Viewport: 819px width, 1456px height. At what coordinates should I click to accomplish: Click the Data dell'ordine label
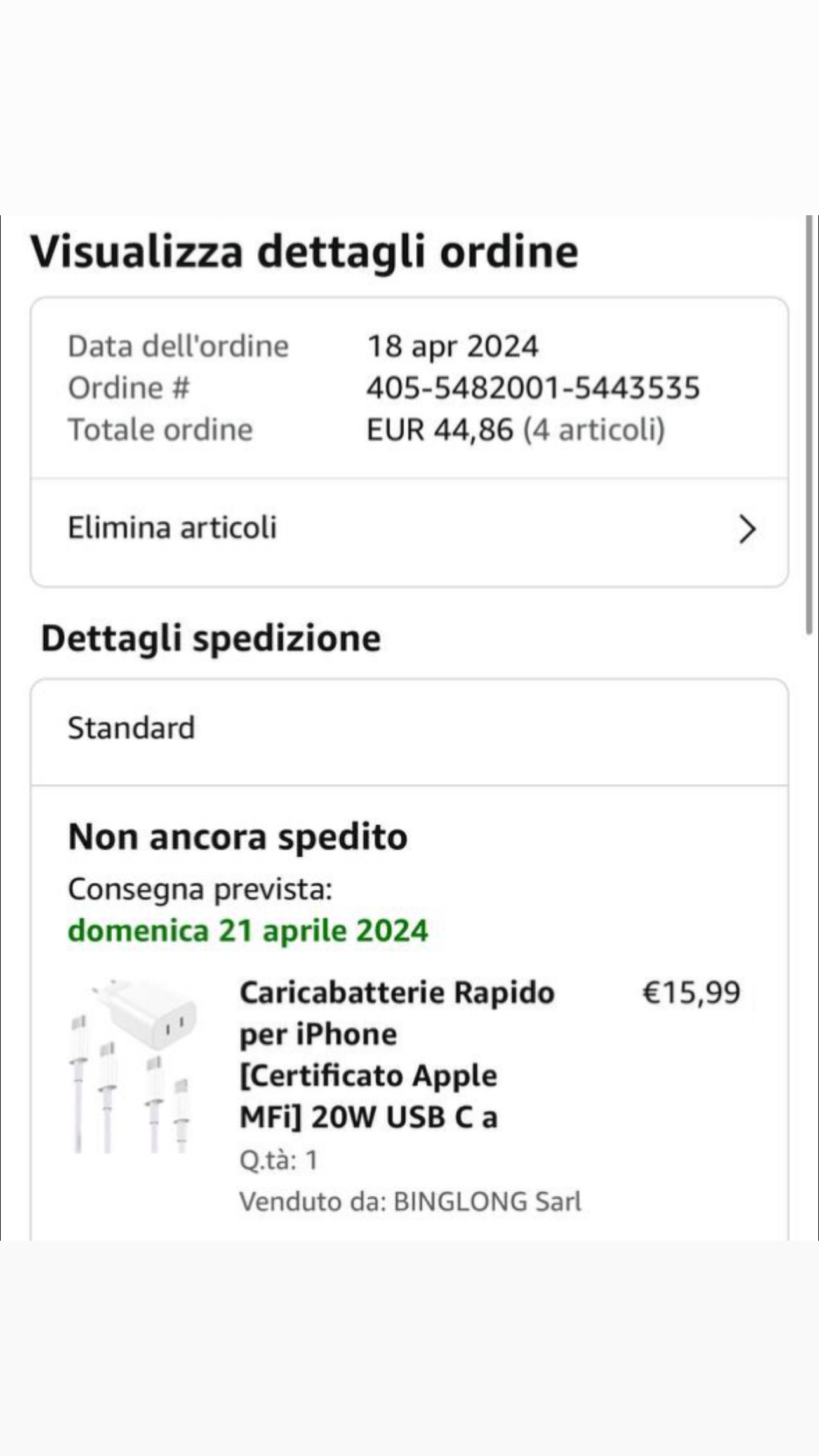point(178,347)
